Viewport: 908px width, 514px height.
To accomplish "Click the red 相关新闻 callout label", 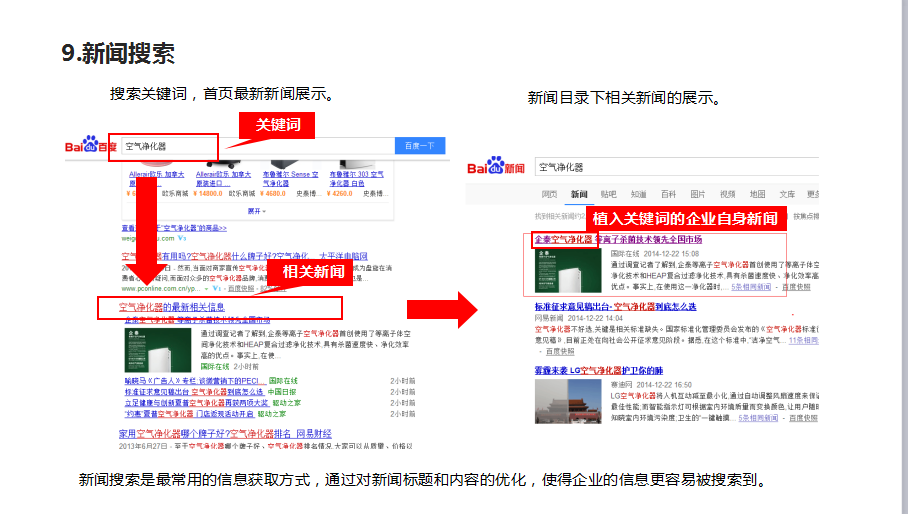I will click(x=313, y=271).
